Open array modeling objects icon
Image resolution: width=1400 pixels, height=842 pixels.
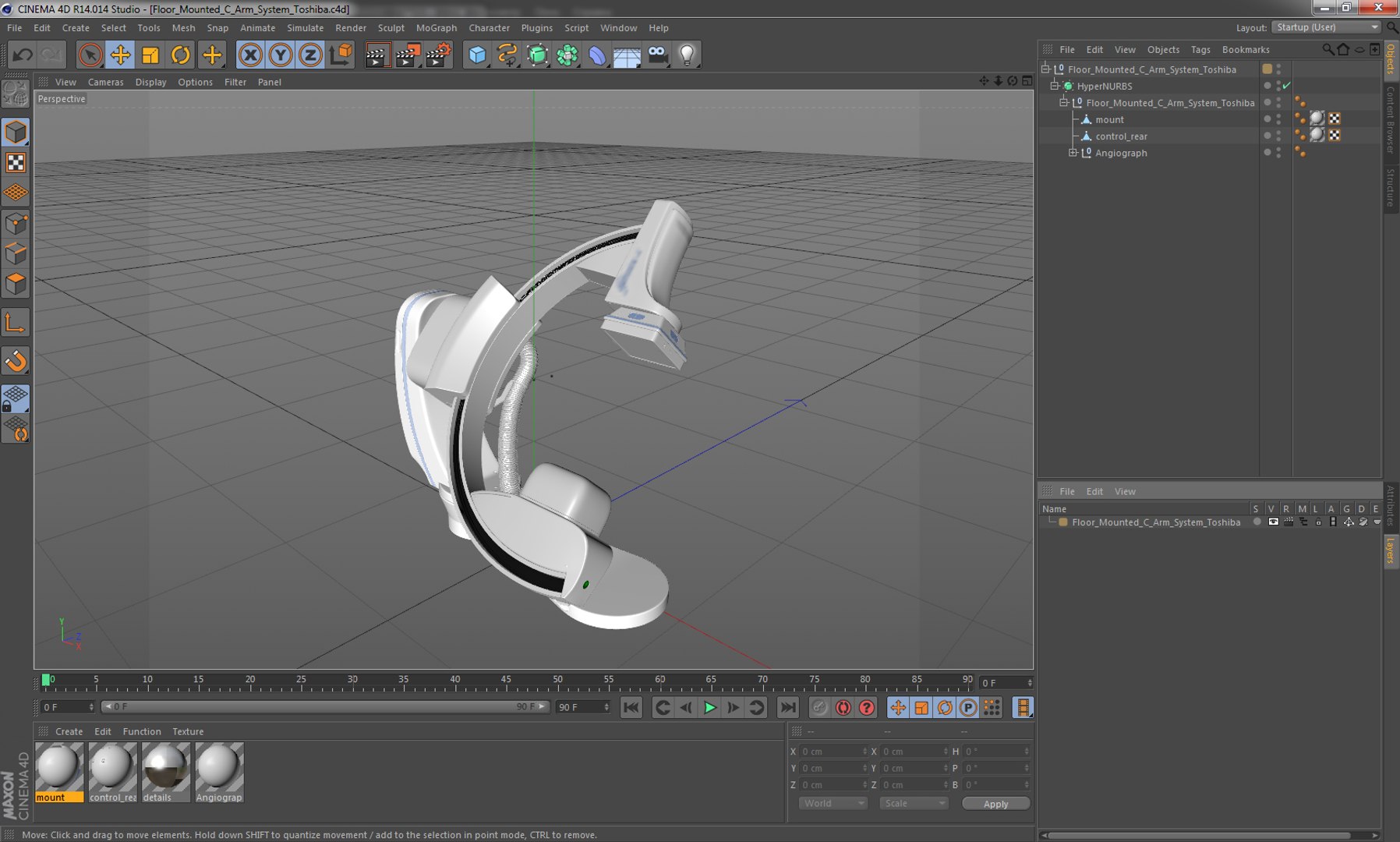[x=567, y=55]
